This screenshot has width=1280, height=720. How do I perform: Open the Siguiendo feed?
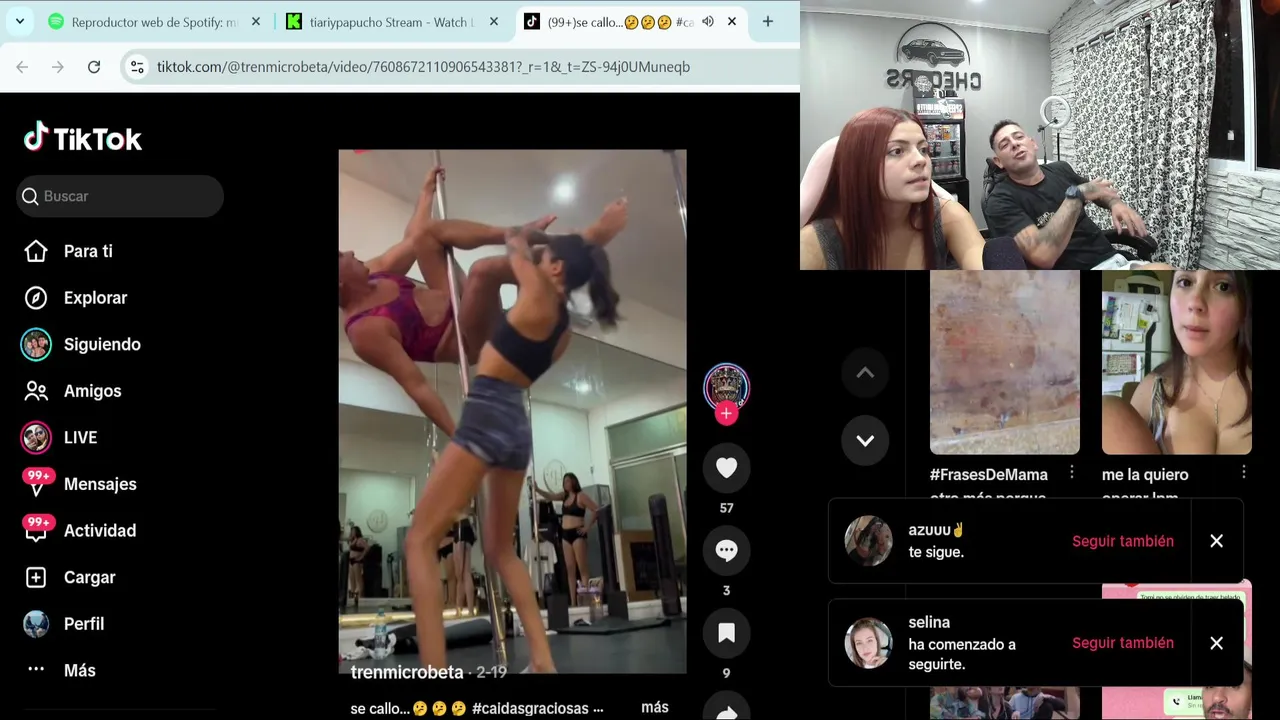point(102,344)
